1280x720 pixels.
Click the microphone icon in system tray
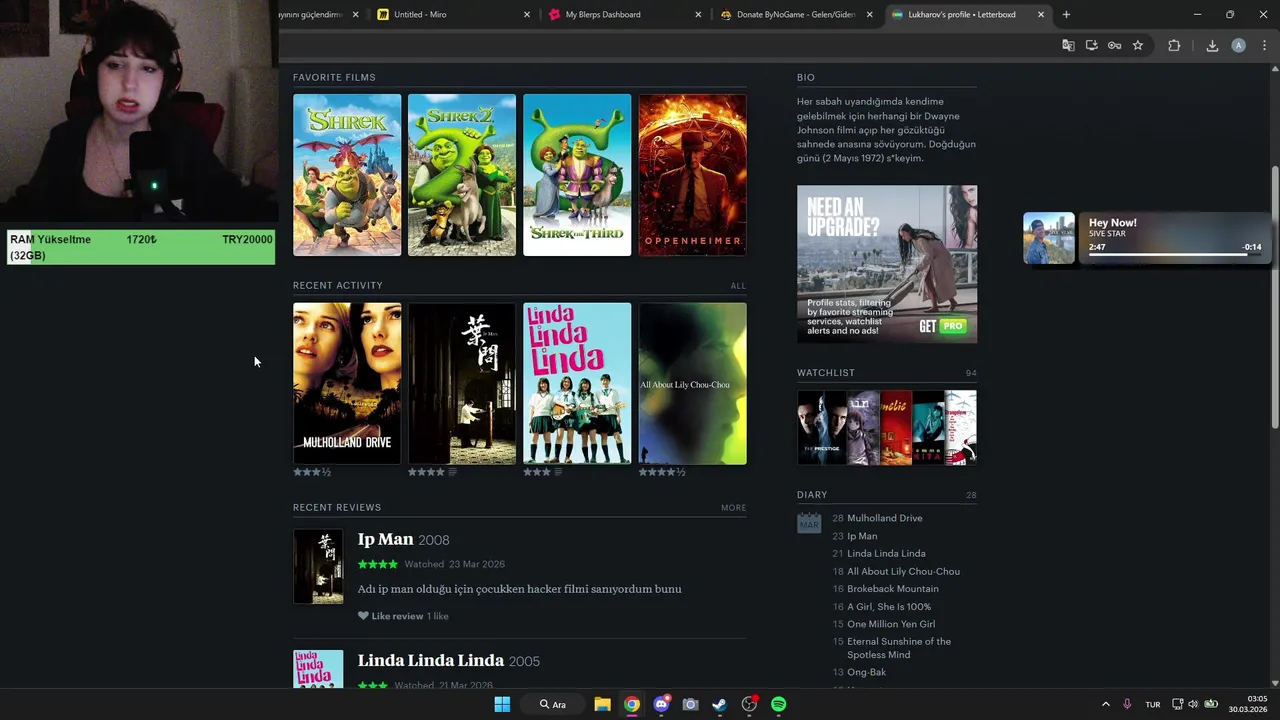tap(1127, 704)
